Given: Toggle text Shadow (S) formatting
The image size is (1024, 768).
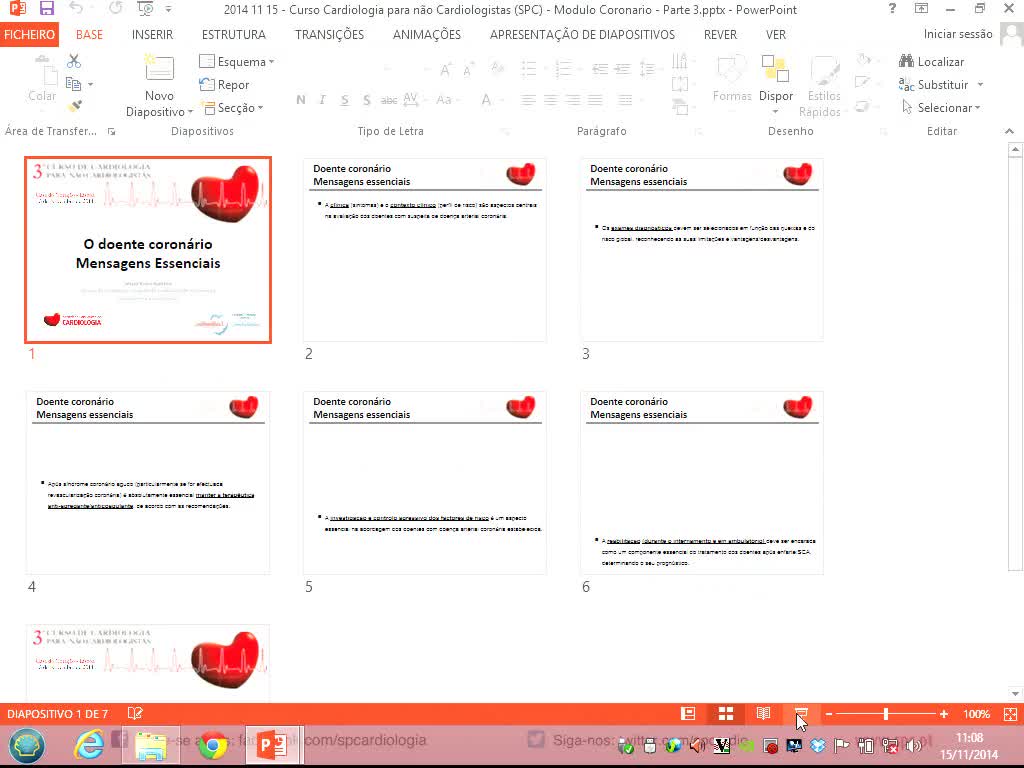Looking at the screenshot, I should (x=366, y=100).
